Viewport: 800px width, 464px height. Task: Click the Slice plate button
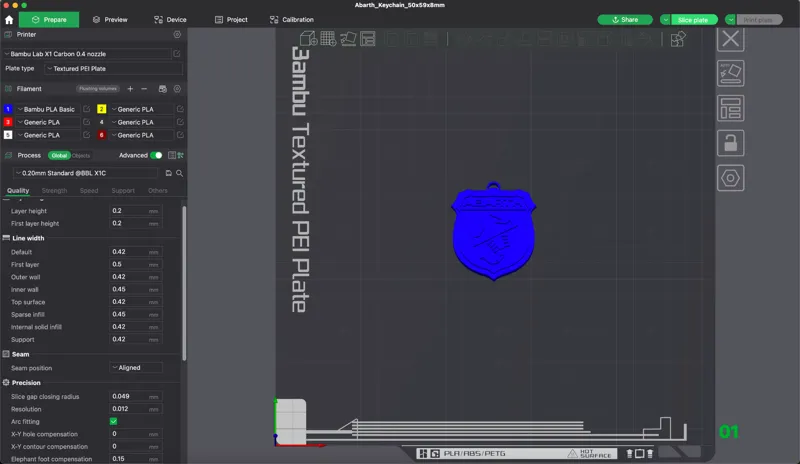coord(694,20)
